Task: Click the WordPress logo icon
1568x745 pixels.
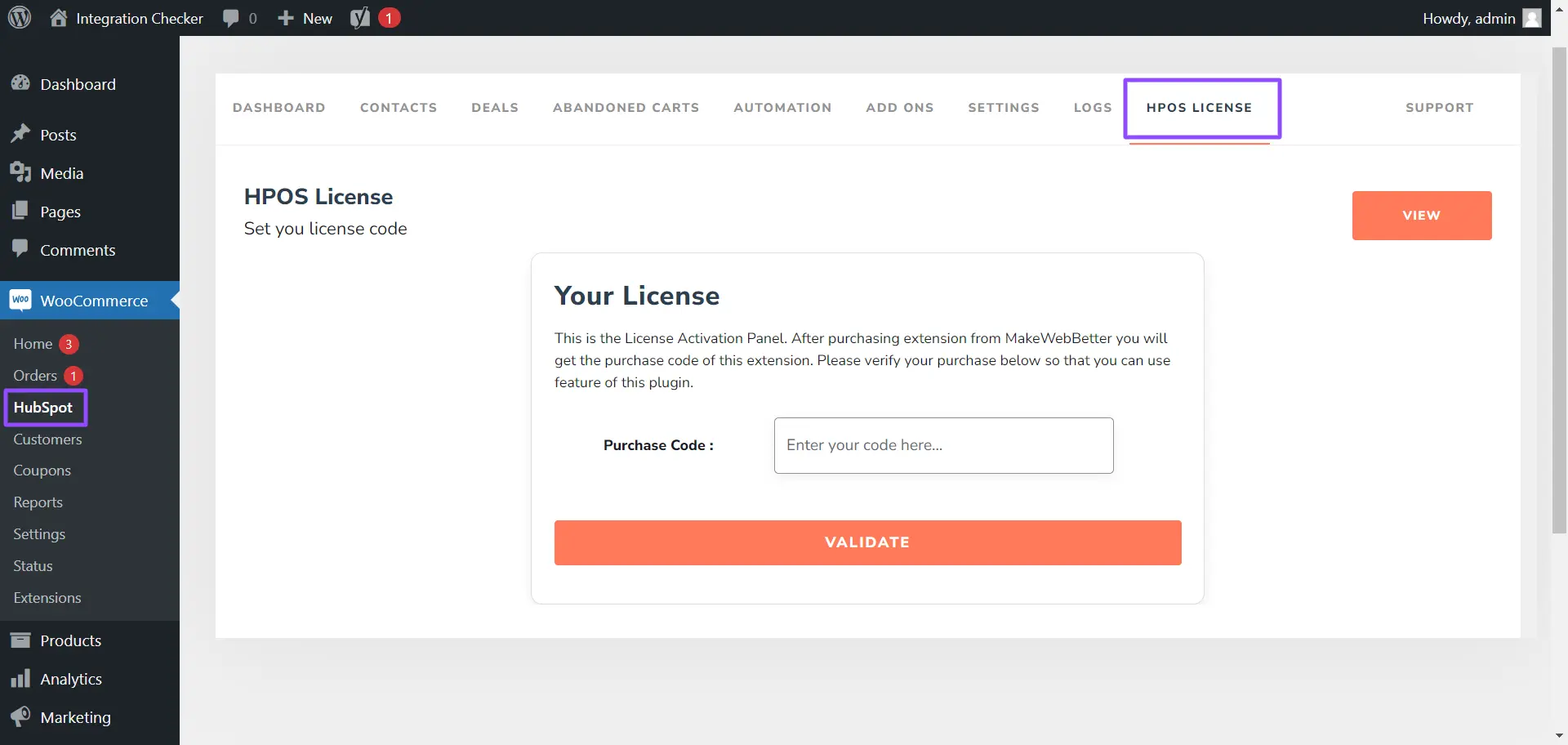Action: pyautogui.click(x=20, y=18)
